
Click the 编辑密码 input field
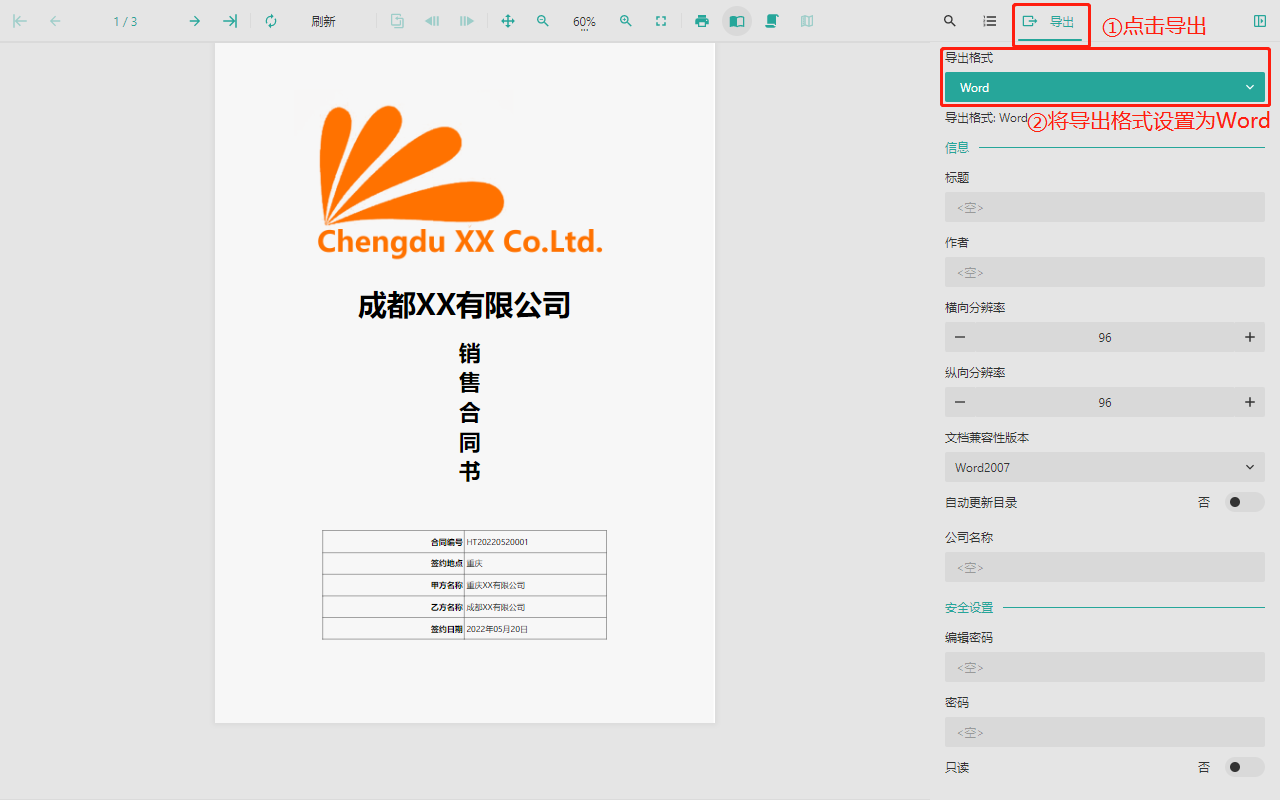pos(1104,667)
